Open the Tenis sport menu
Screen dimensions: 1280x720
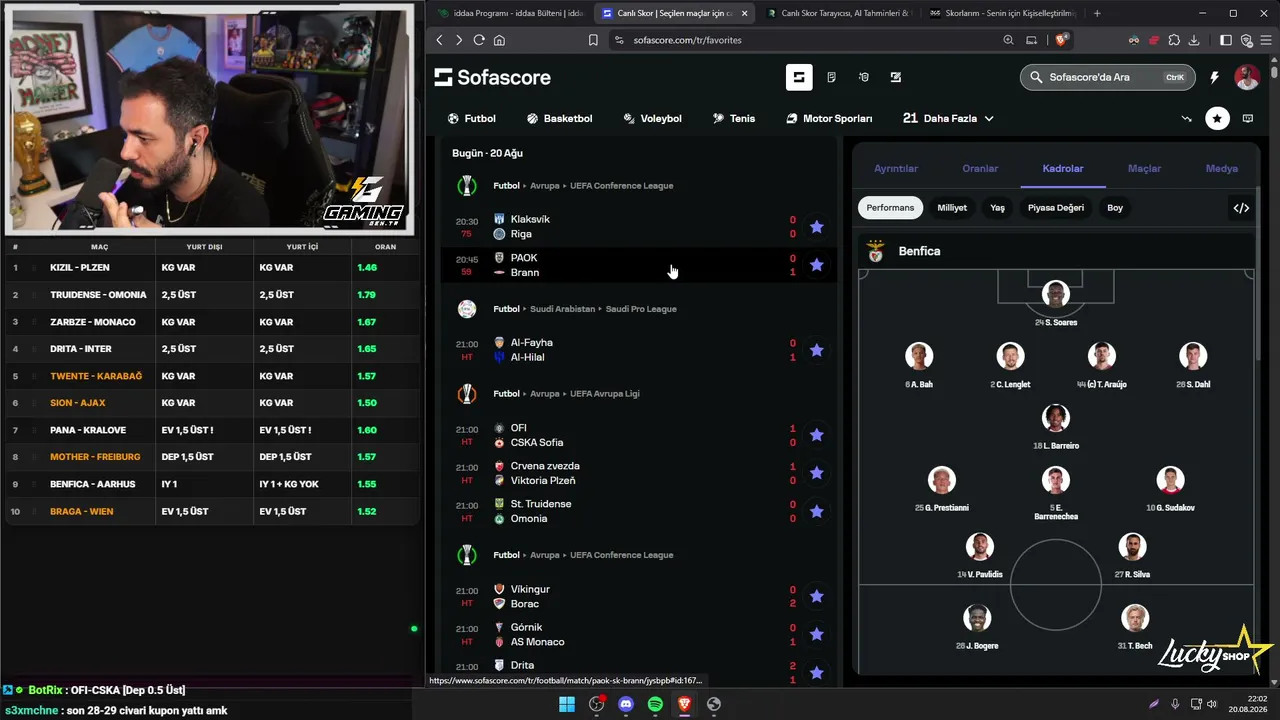click(x=733, y=118)
